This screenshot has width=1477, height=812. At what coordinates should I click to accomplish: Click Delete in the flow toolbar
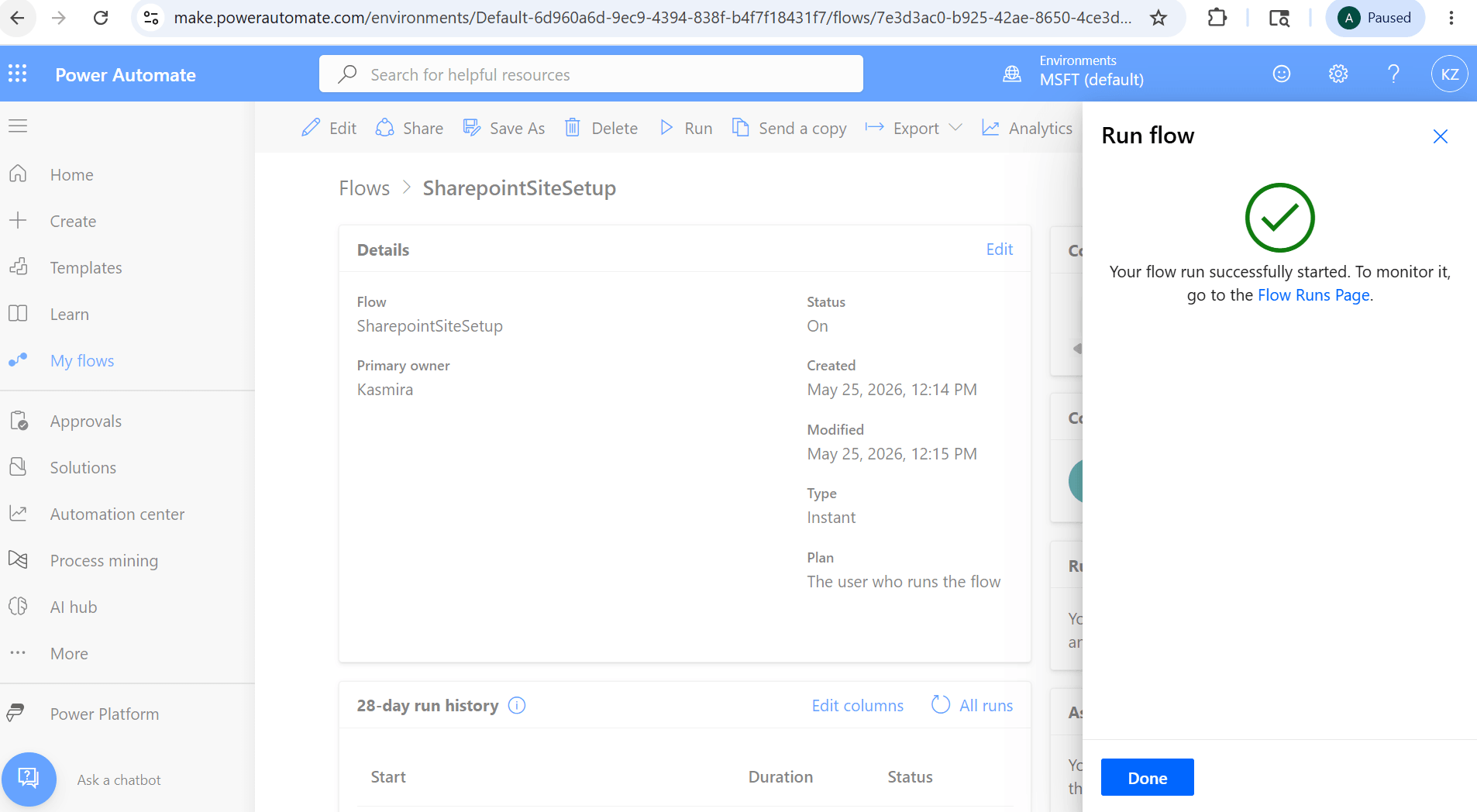tap(601, 128)
